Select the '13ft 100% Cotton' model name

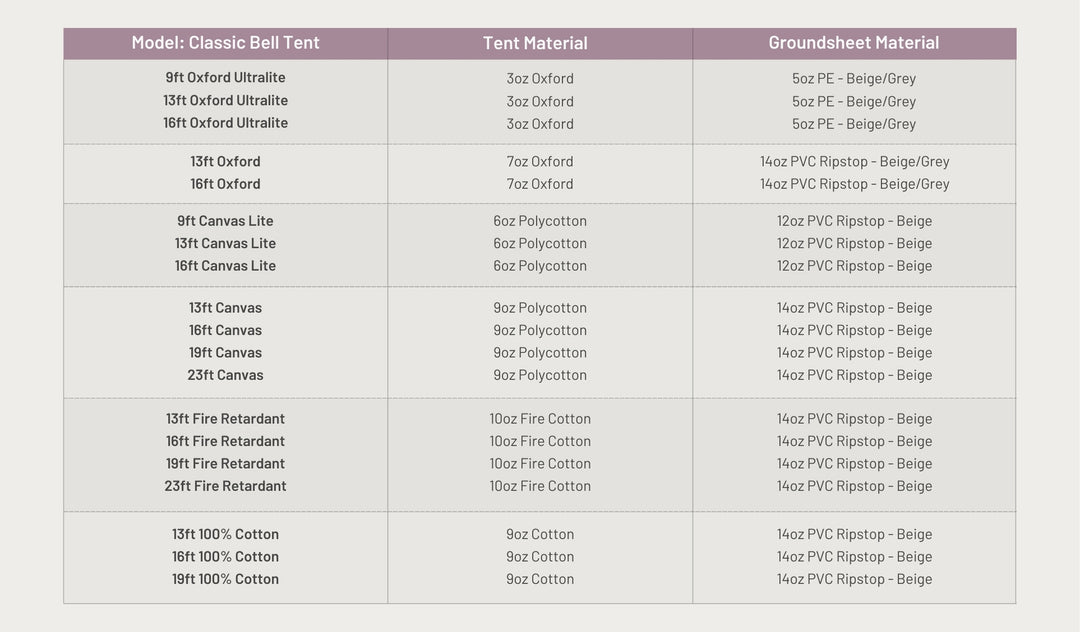(x=225, y=534)
